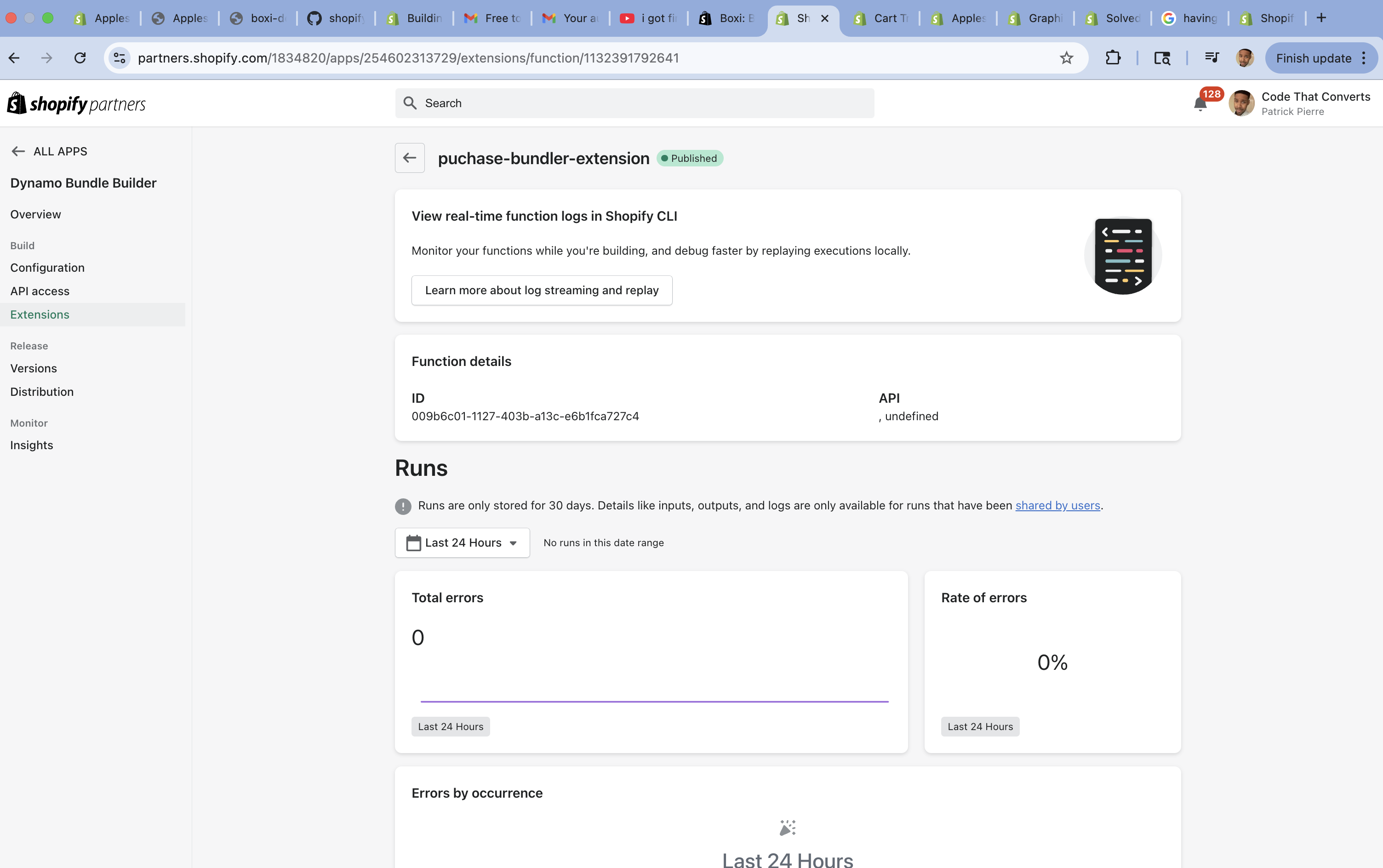Open the Shopify Partners logo home

[76, 104]
